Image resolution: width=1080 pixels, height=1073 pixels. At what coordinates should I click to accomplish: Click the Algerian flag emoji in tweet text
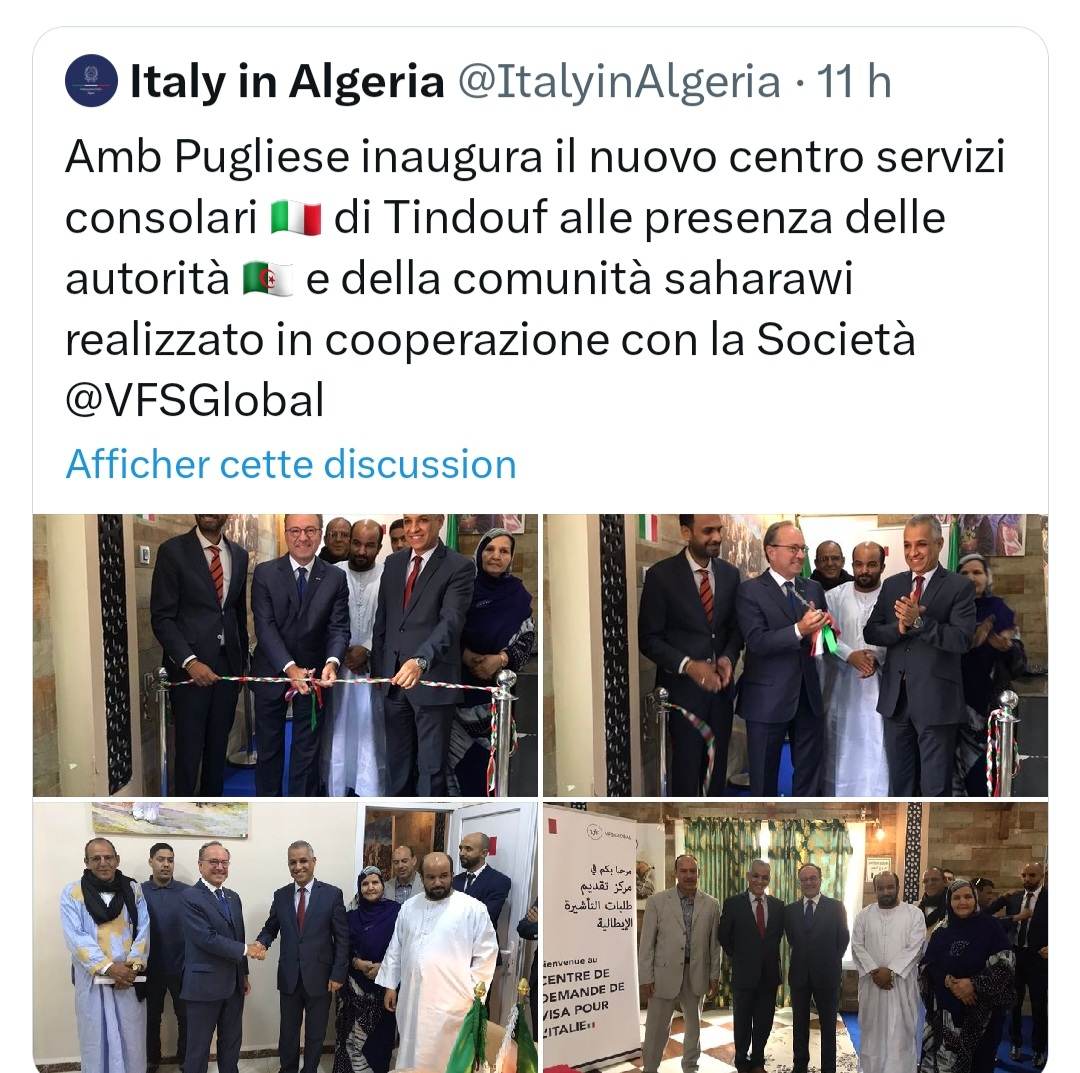click(269, 280)
